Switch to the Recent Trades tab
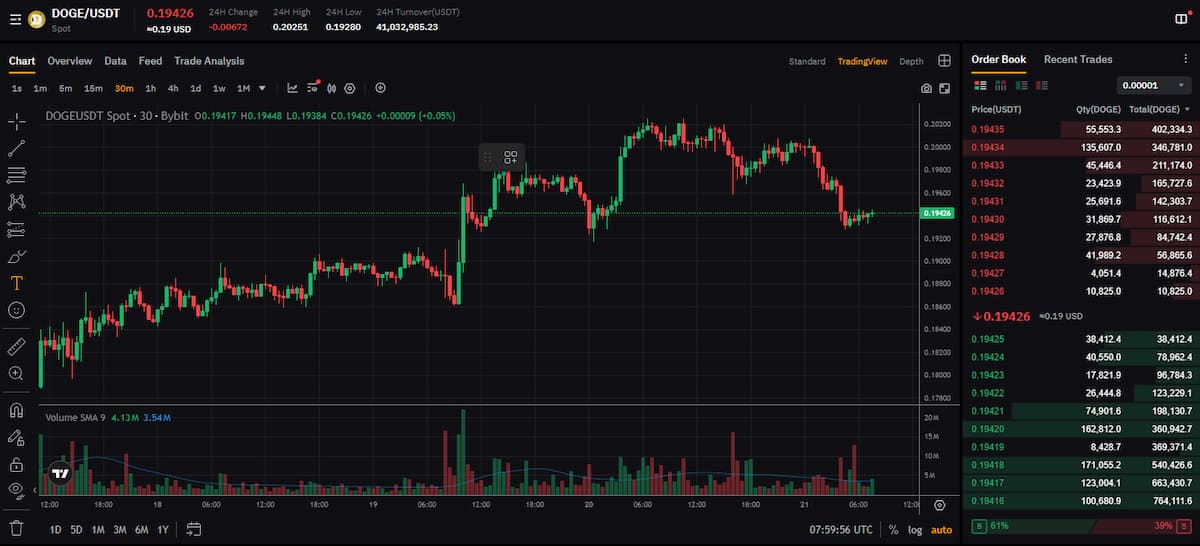Viewport: 1200px width, 546px height. pyautogui.click(x=1077, y=60)
